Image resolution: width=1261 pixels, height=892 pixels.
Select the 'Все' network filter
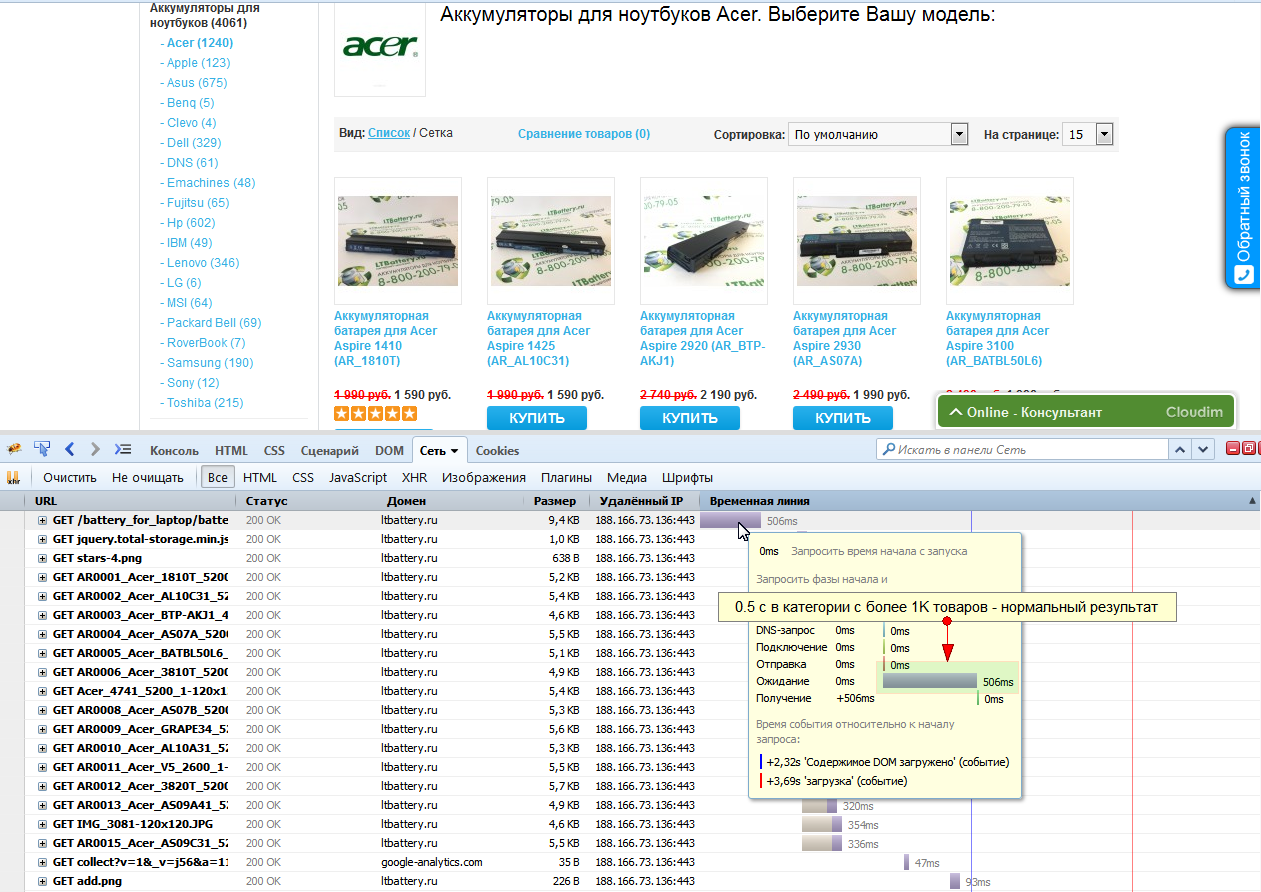(x=216, y=478)
